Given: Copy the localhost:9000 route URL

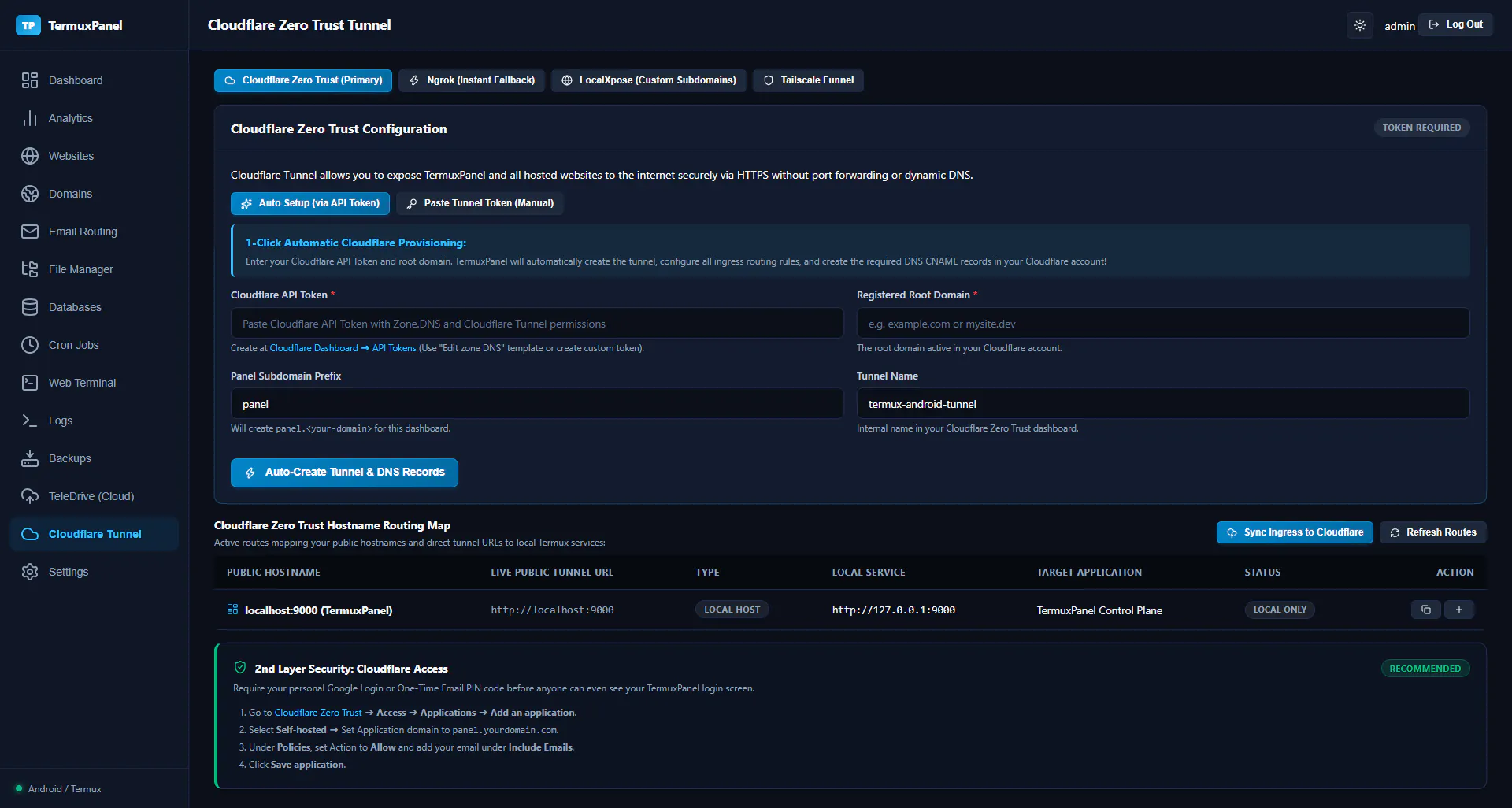Looking at the screenshot, I should pyautogui.click(x=1426, y=610).
